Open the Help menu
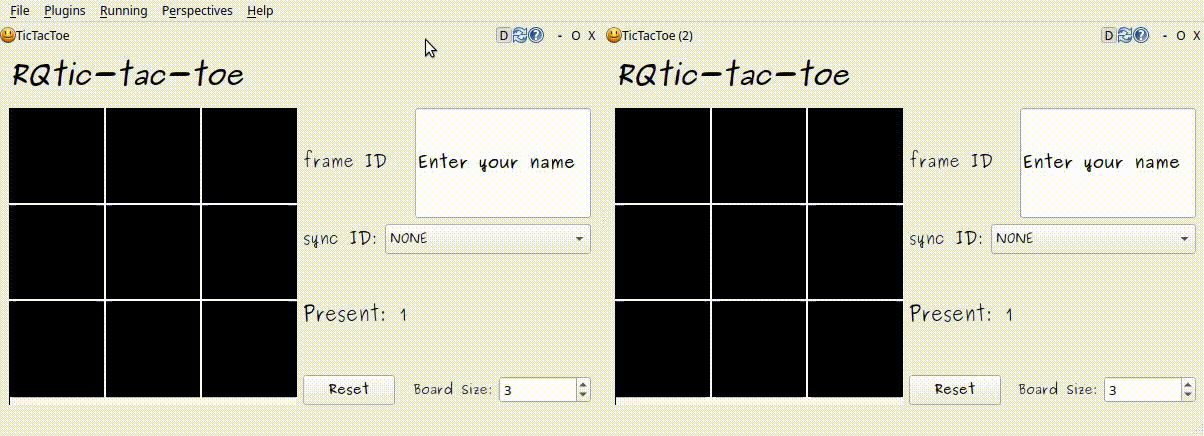The width and height of the screenshot is (1204, 436). [x=260, y=11]
